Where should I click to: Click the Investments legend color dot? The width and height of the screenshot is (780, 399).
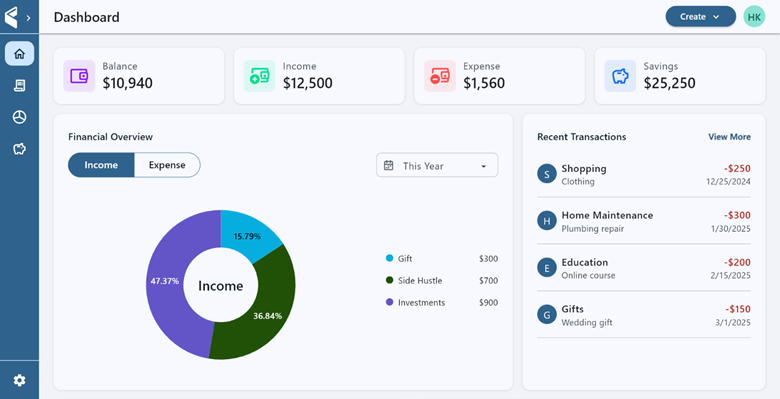click(x=390, y=302)
